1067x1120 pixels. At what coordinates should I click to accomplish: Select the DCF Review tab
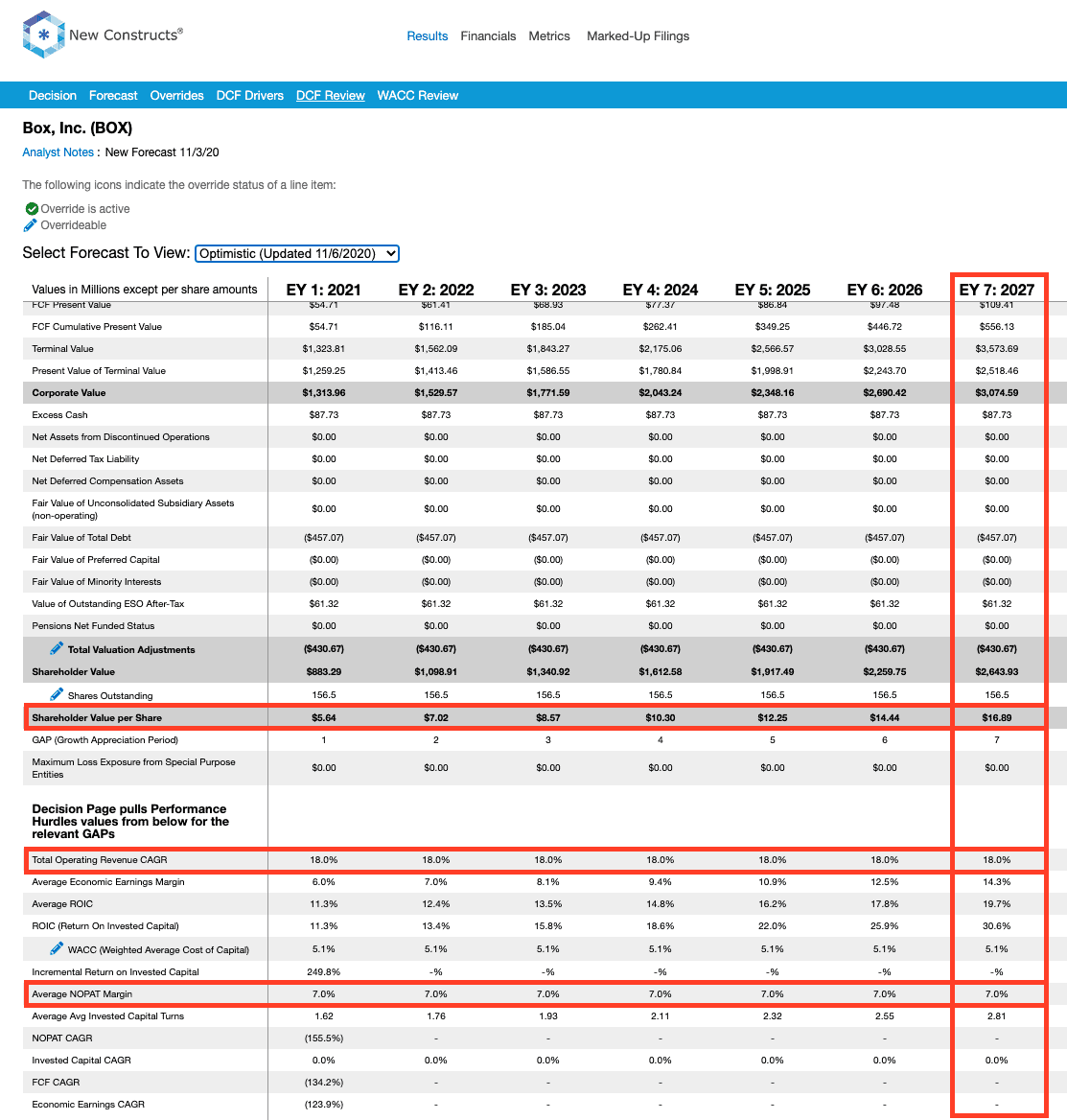pyautogui.click(x=330, y=95)
